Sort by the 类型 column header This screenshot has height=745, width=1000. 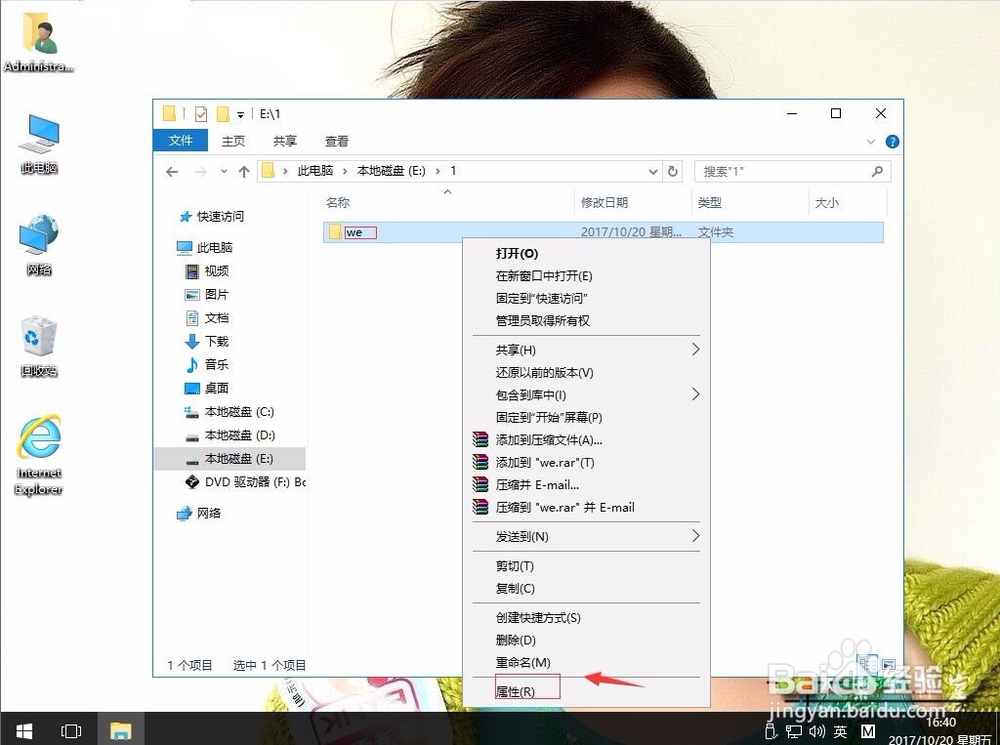[750, 202]
